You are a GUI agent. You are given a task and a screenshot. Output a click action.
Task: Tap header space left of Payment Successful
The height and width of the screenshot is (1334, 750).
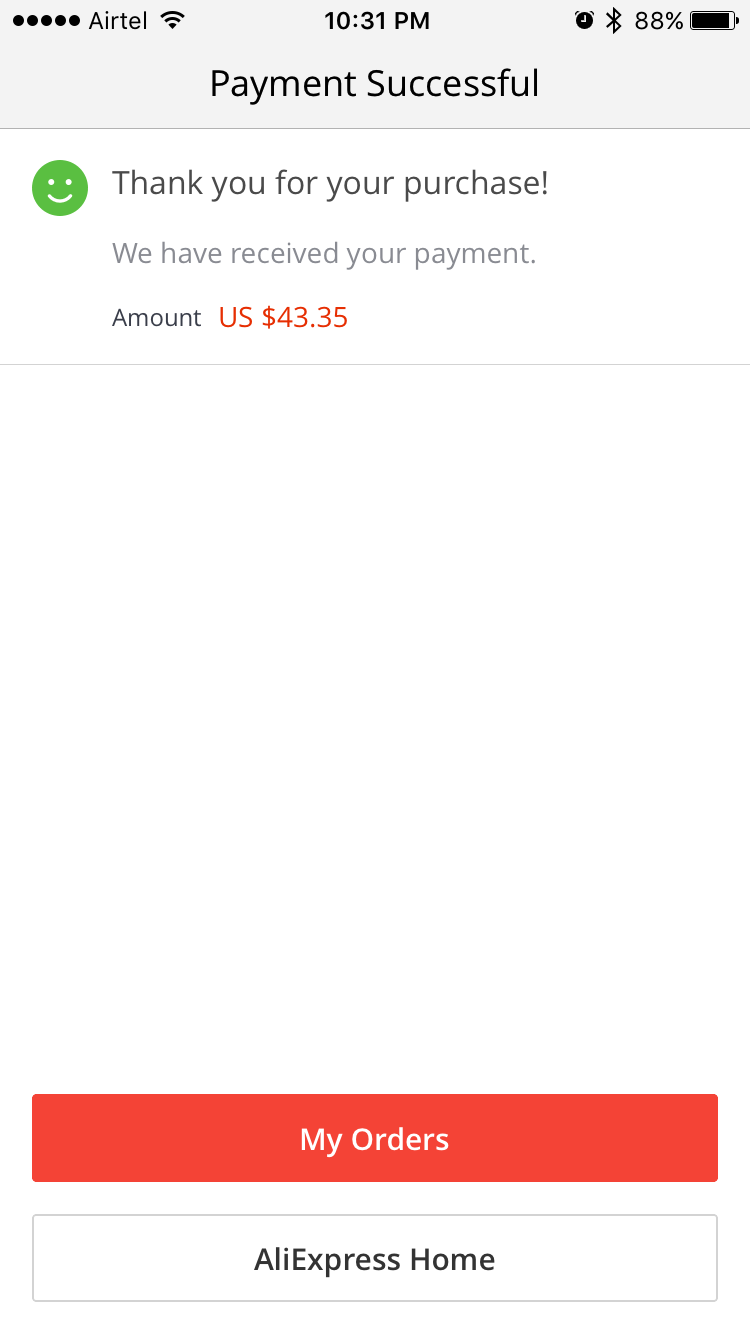coord(100,84)
